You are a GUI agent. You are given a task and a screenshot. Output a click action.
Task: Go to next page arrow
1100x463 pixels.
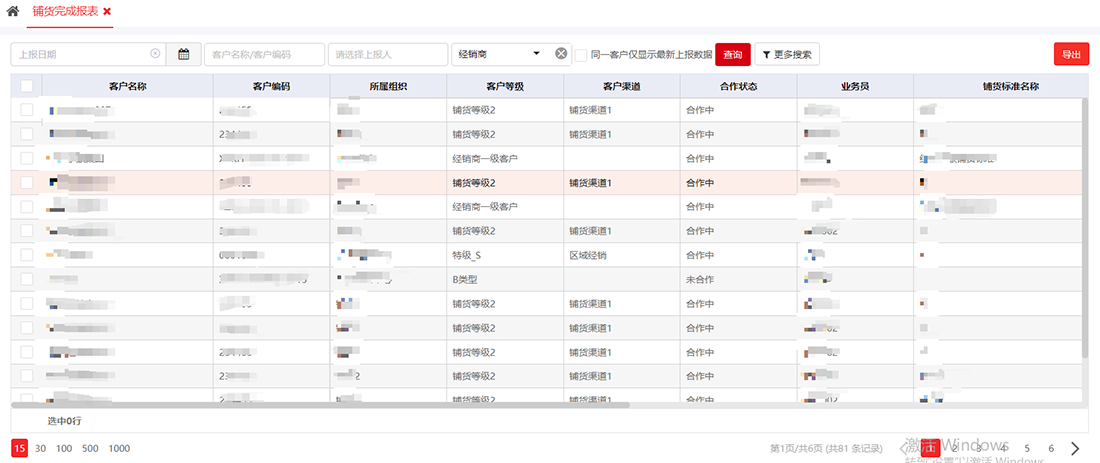point(1075,448)
